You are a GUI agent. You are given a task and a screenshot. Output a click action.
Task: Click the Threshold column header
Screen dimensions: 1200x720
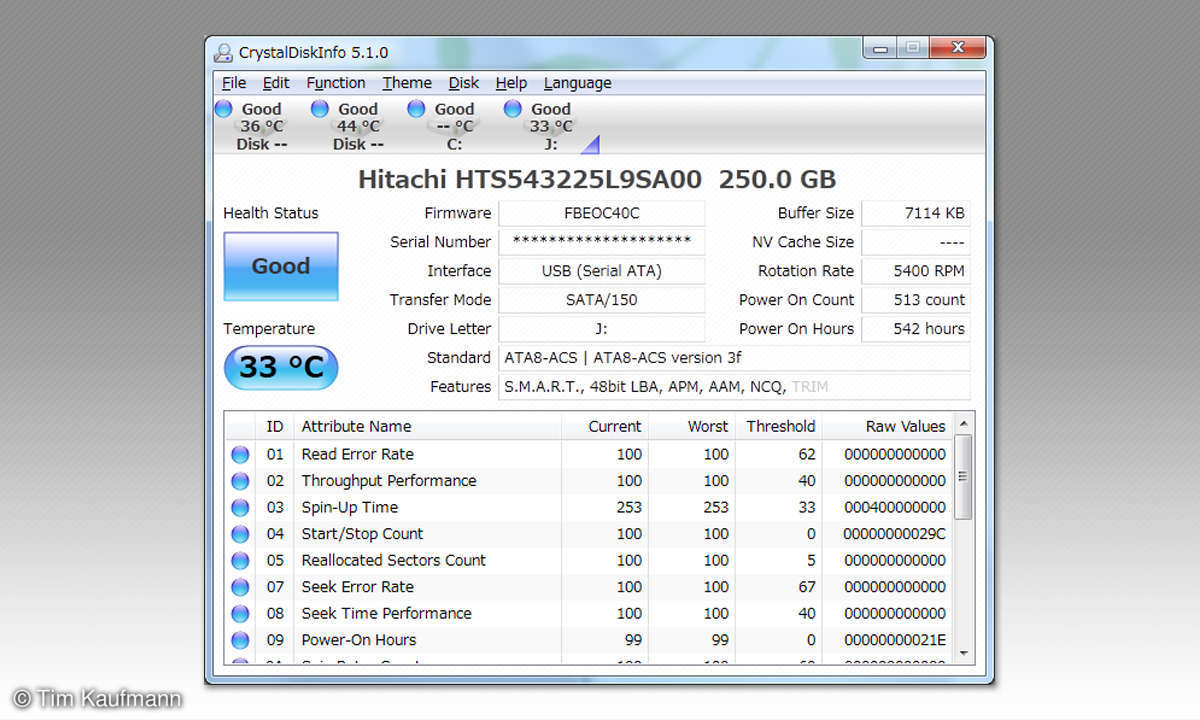tap(779, 426)
